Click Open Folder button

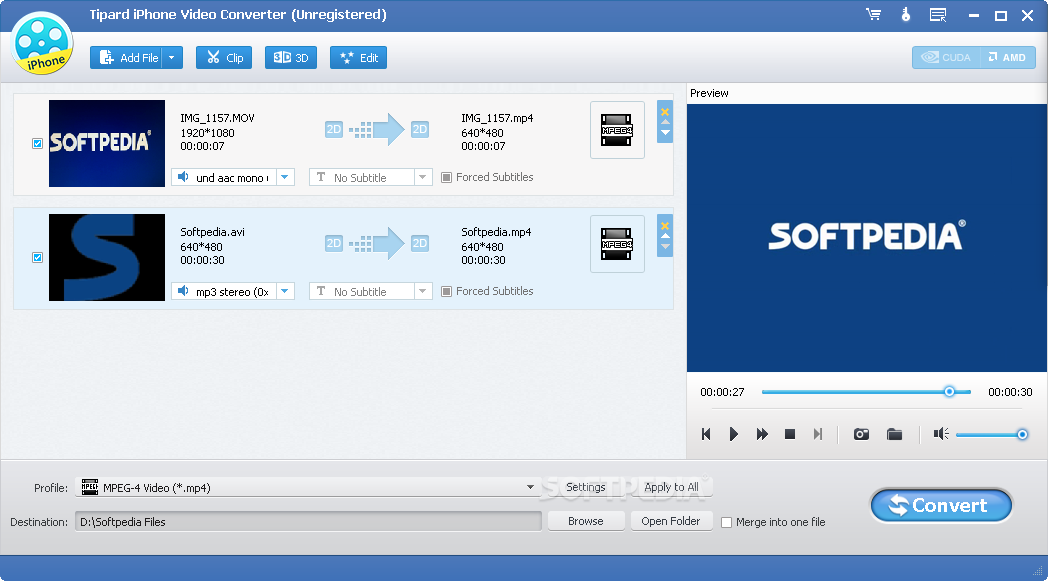click(671, 521)
